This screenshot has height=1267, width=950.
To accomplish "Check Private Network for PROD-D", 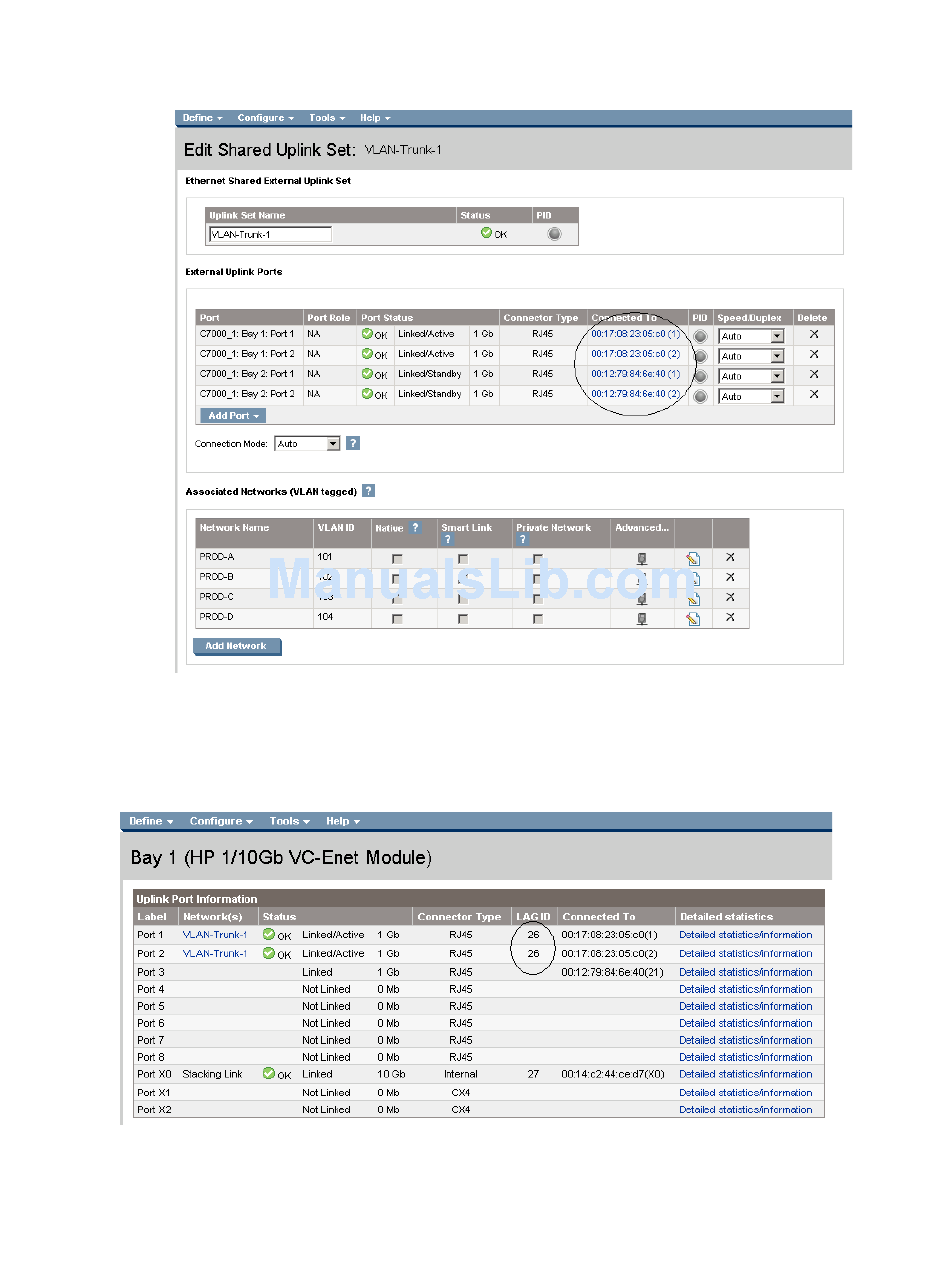I will [538, 619].
